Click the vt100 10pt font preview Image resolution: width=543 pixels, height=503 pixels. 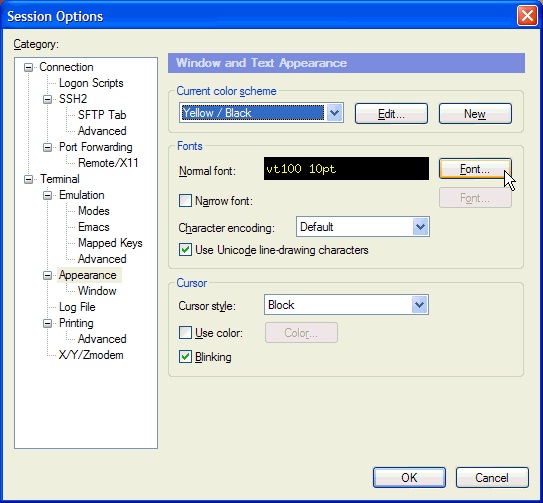[346, 169]
